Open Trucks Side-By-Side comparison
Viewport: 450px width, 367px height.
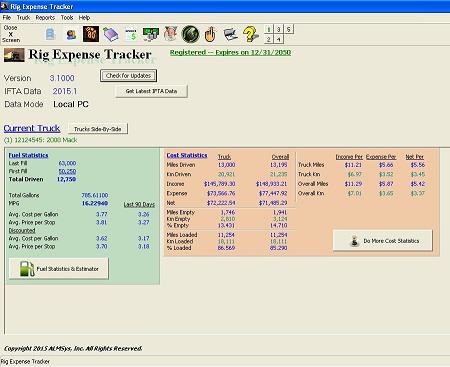tap(98, 129)
